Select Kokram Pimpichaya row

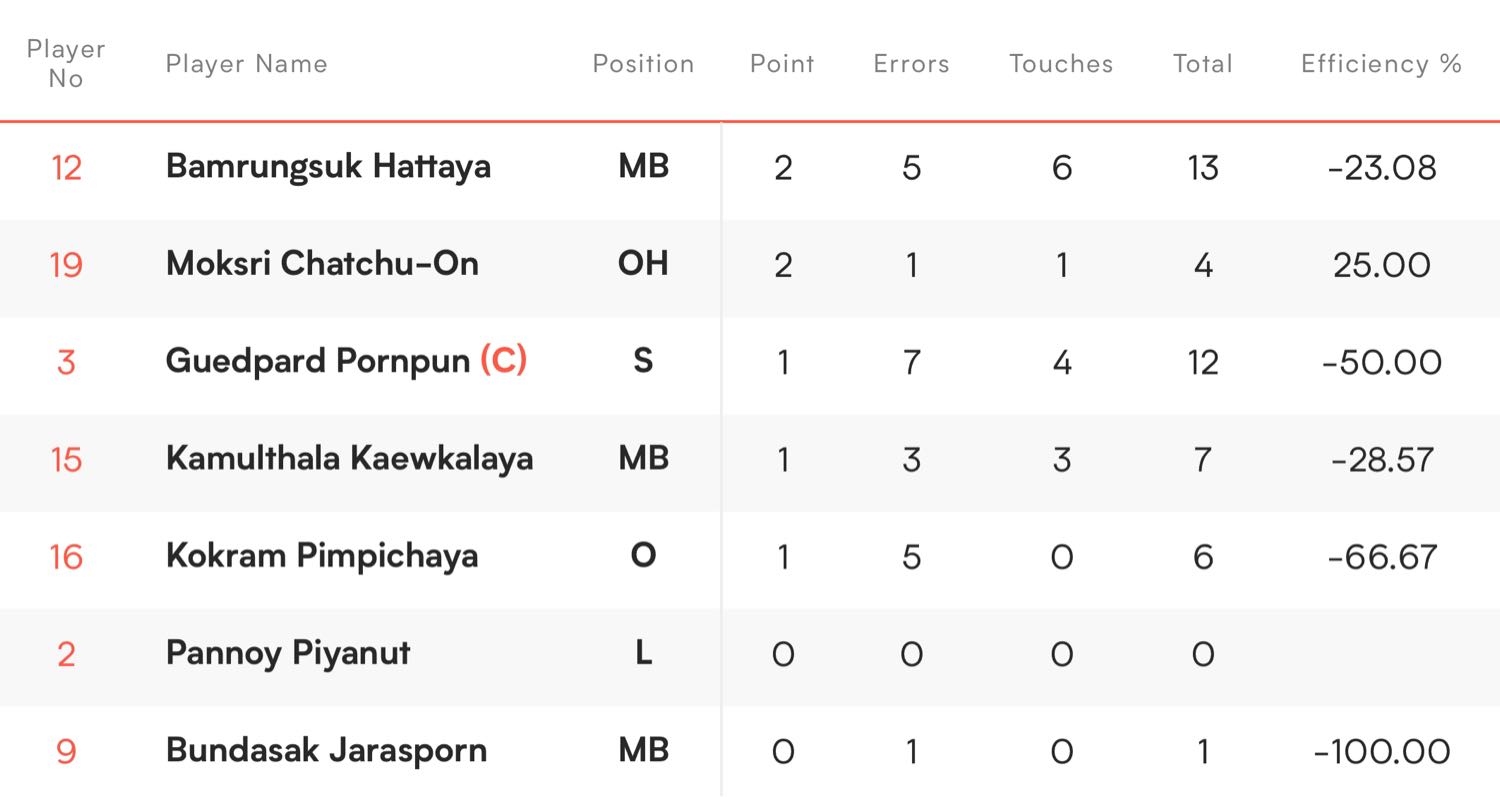[x=750, y=556]
